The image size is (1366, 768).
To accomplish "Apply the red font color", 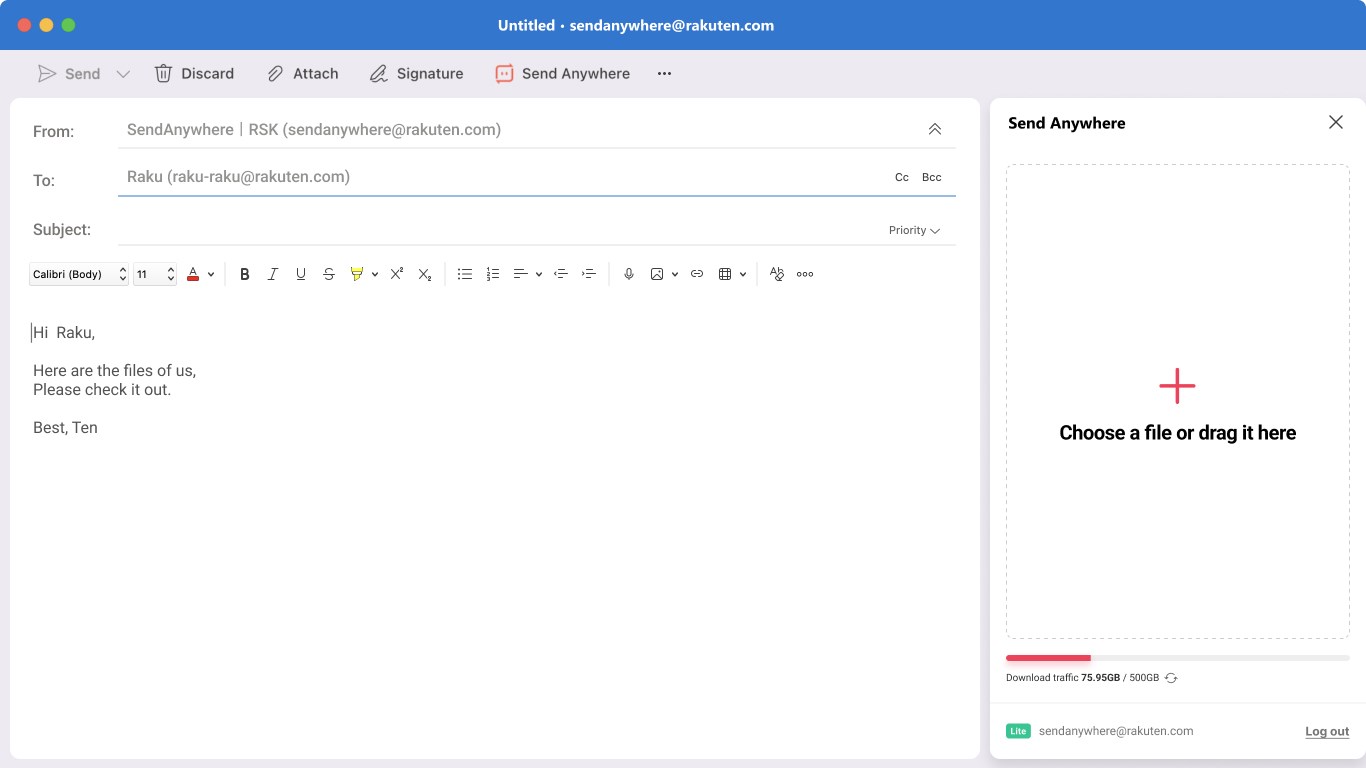I will 193,274.
